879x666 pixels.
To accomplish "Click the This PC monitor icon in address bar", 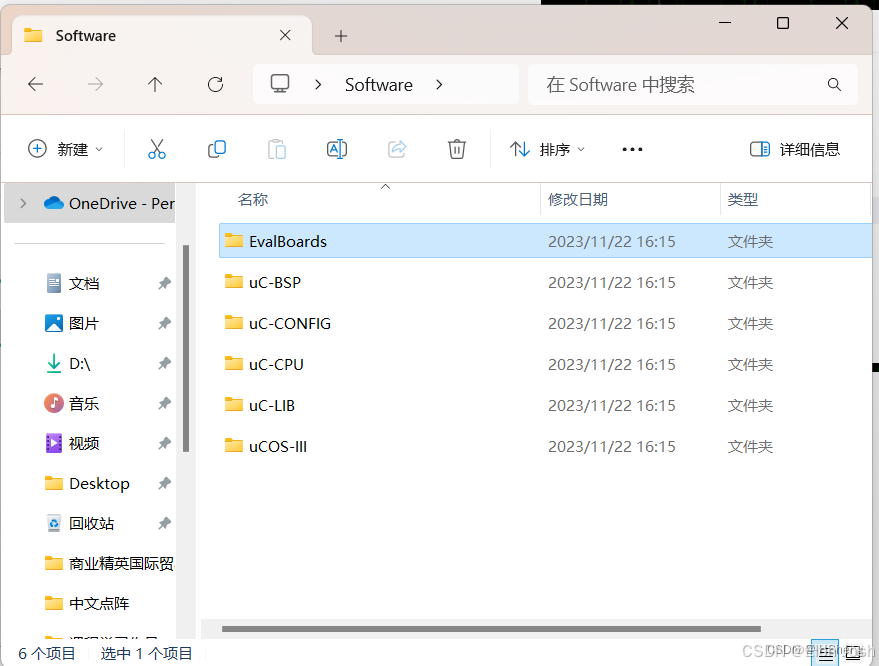I will click(280, 84).
